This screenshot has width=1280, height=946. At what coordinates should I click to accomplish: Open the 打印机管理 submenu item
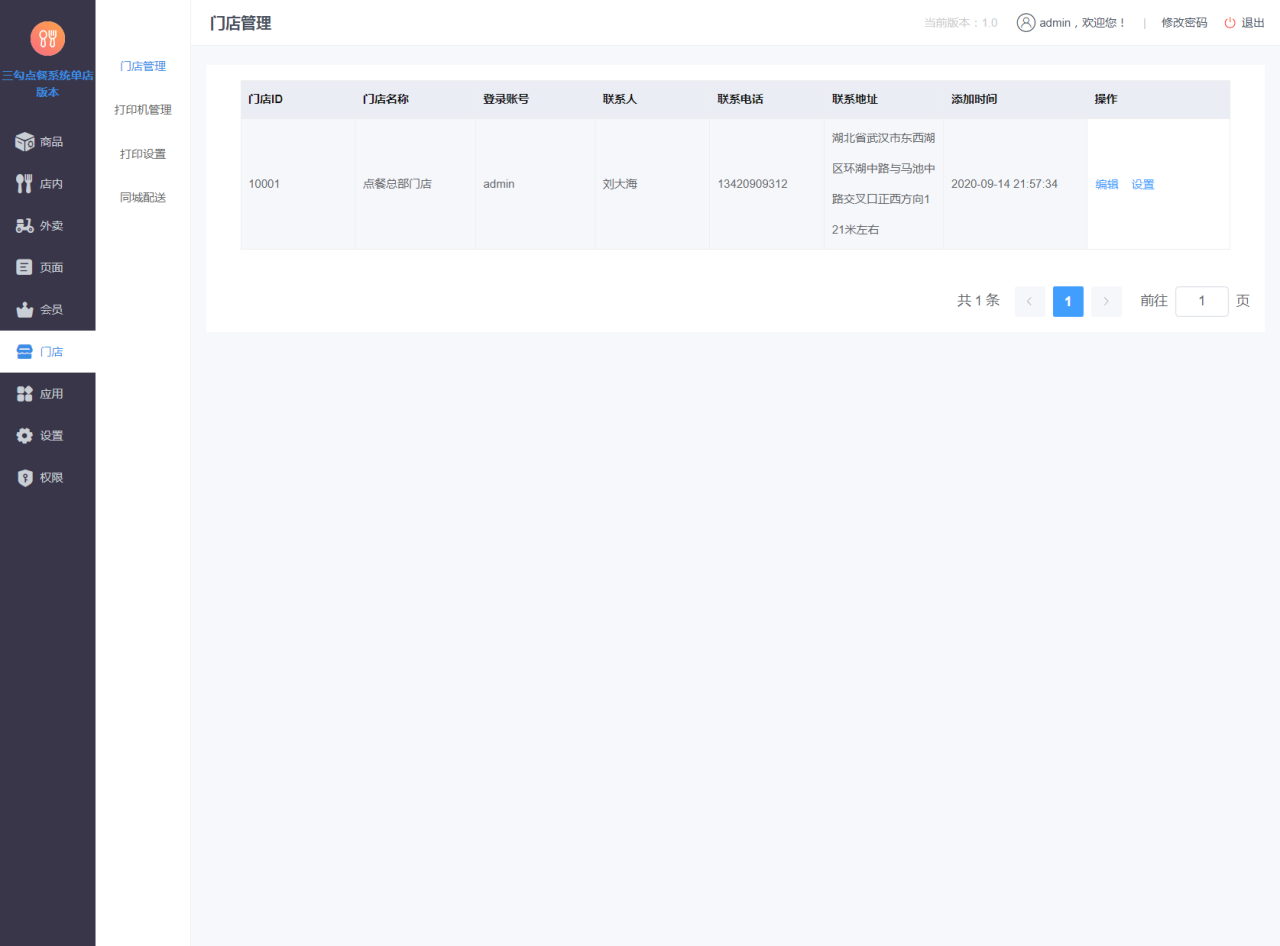tap(143, 110)
